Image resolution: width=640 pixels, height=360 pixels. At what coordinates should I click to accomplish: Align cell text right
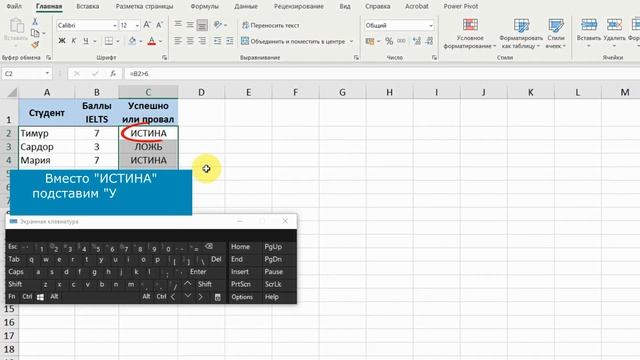pos(202,41)
